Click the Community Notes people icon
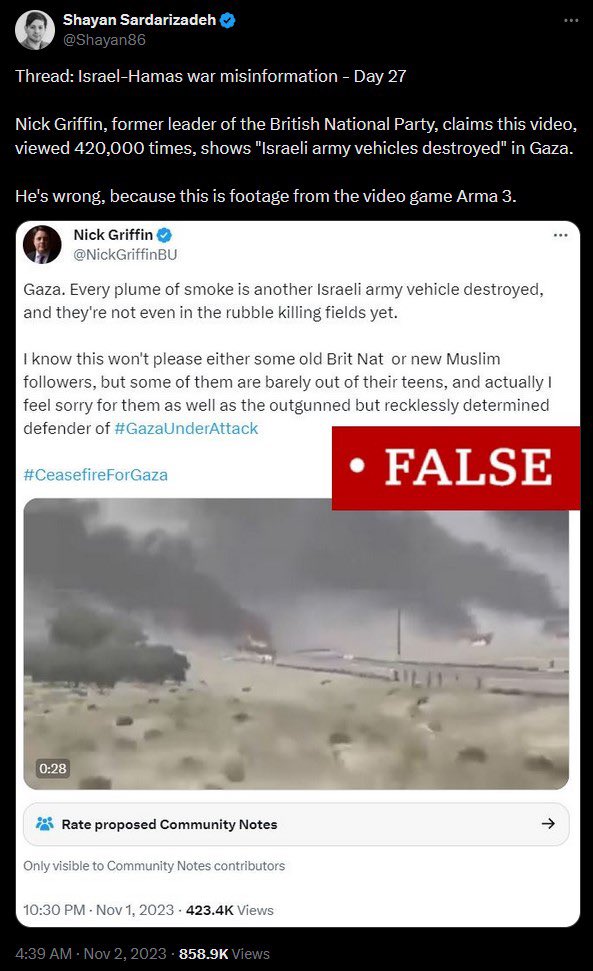 45,824
